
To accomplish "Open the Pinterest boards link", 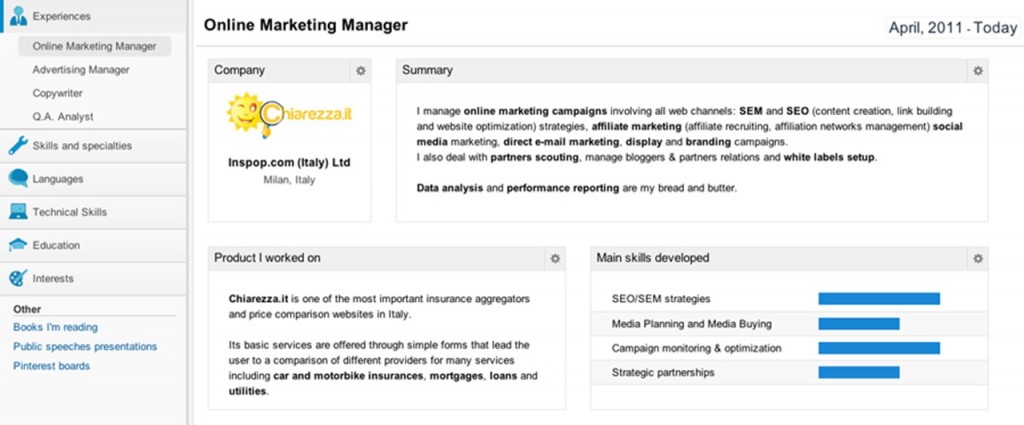I will (51, 366).
